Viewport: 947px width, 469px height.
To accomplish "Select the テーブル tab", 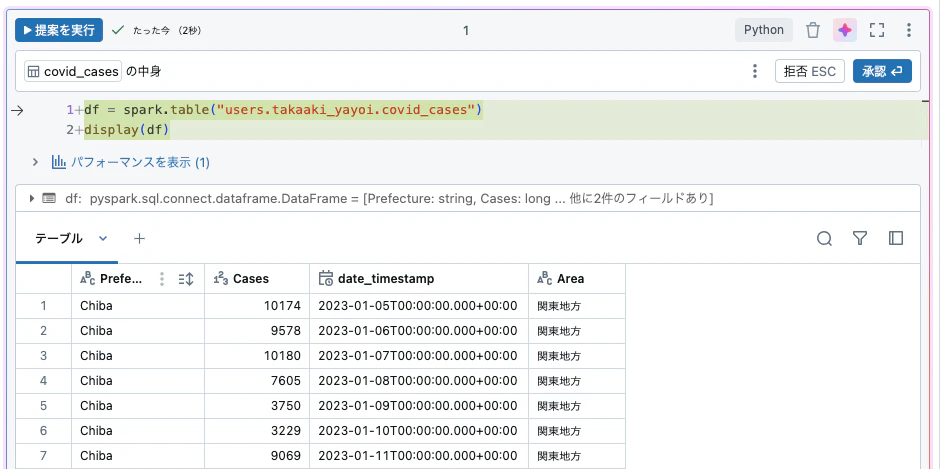I will pyautogui.click(x=59, y=238).
